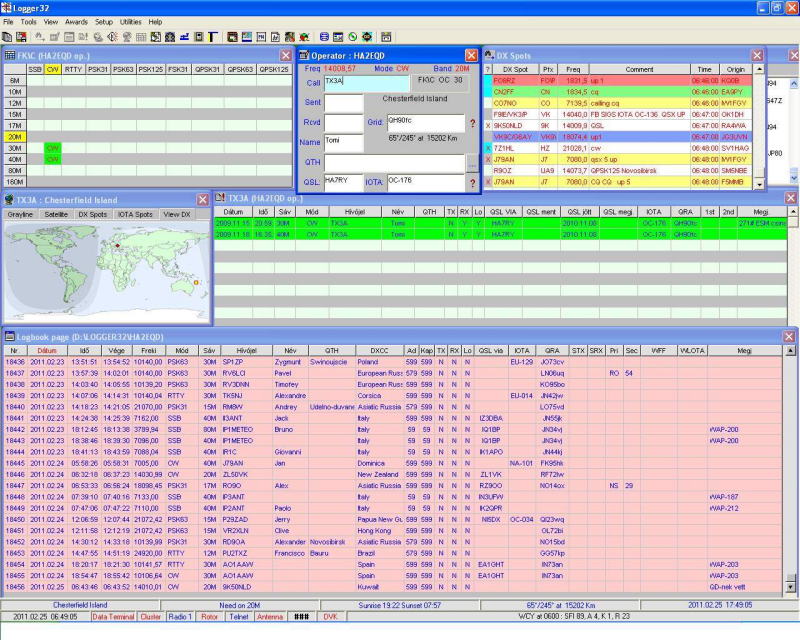Click the Logger32 application title icon
800x640 pixels.
pyautogui.click(x=6, y=8)
